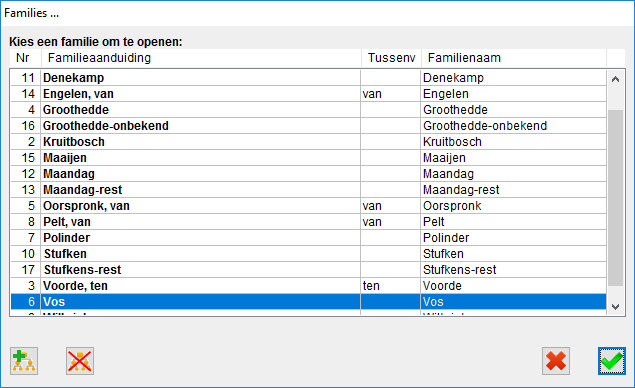Image resolution: width=635 pixels, height=388 pixels.
Task: Click the Familienaam column header
Action: coord(514,58)
